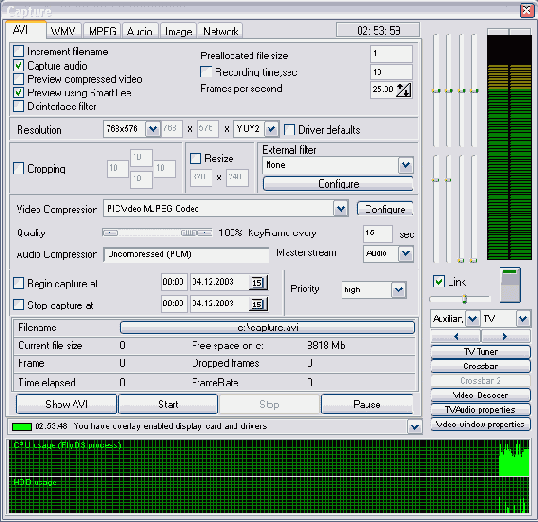Open calendar for Begin capture date
Screen dimensions: 538x522
pyautogui.click(x=258, y=282)
